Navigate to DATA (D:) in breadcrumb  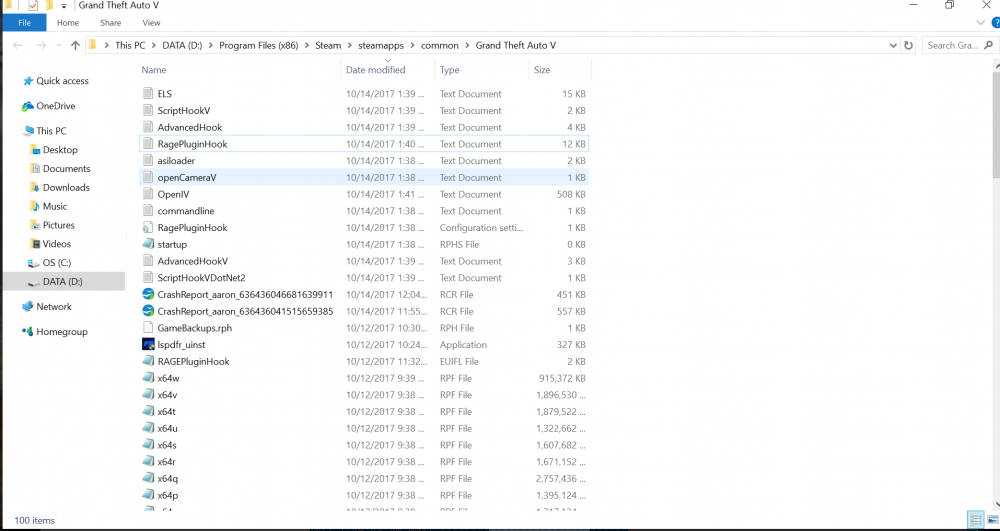(x=183, y=45)
